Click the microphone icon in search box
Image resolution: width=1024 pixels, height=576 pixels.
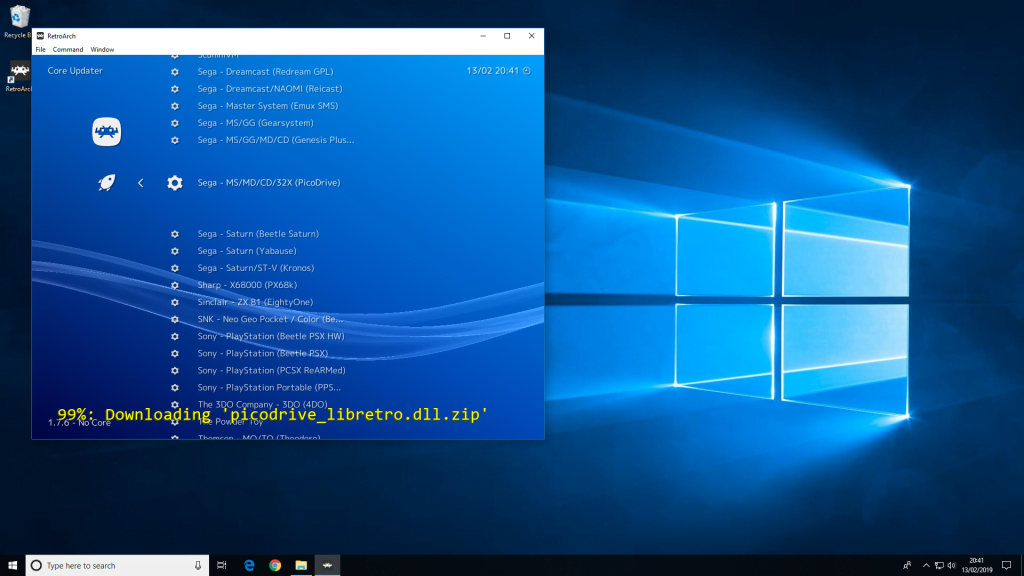[x=198, y=566]
